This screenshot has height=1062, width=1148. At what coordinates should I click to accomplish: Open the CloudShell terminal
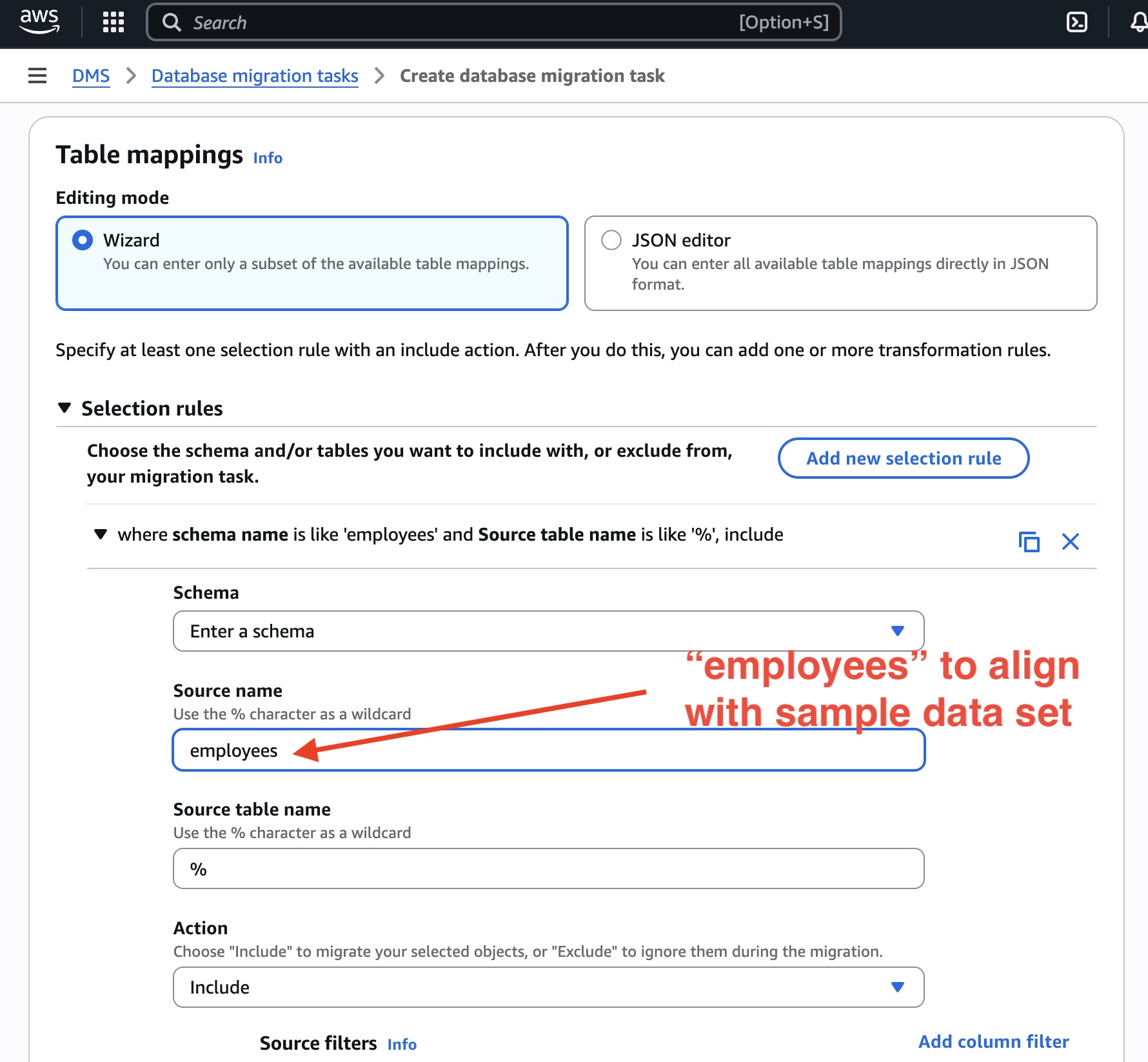(1076, 22)
